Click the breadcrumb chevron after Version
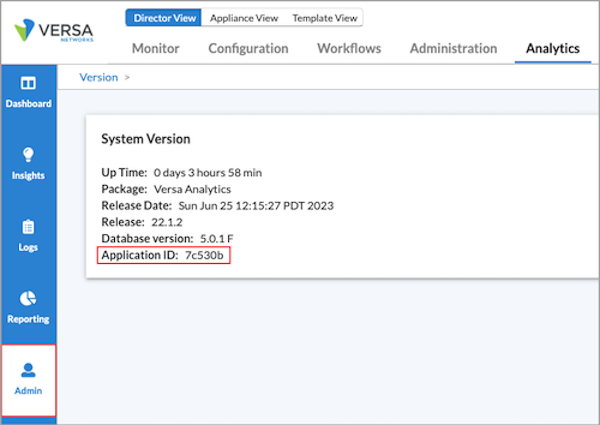Viewport: 600px width, 425px height. [x=127, y=77]
